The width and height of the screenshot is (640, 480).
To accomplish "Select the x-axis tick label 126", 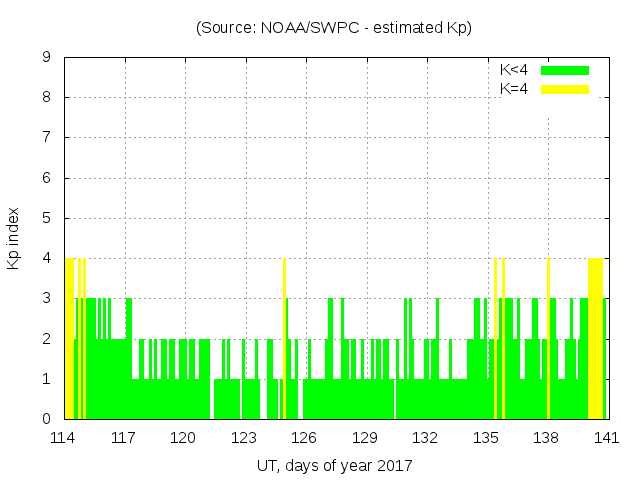I will coord(305,438).
